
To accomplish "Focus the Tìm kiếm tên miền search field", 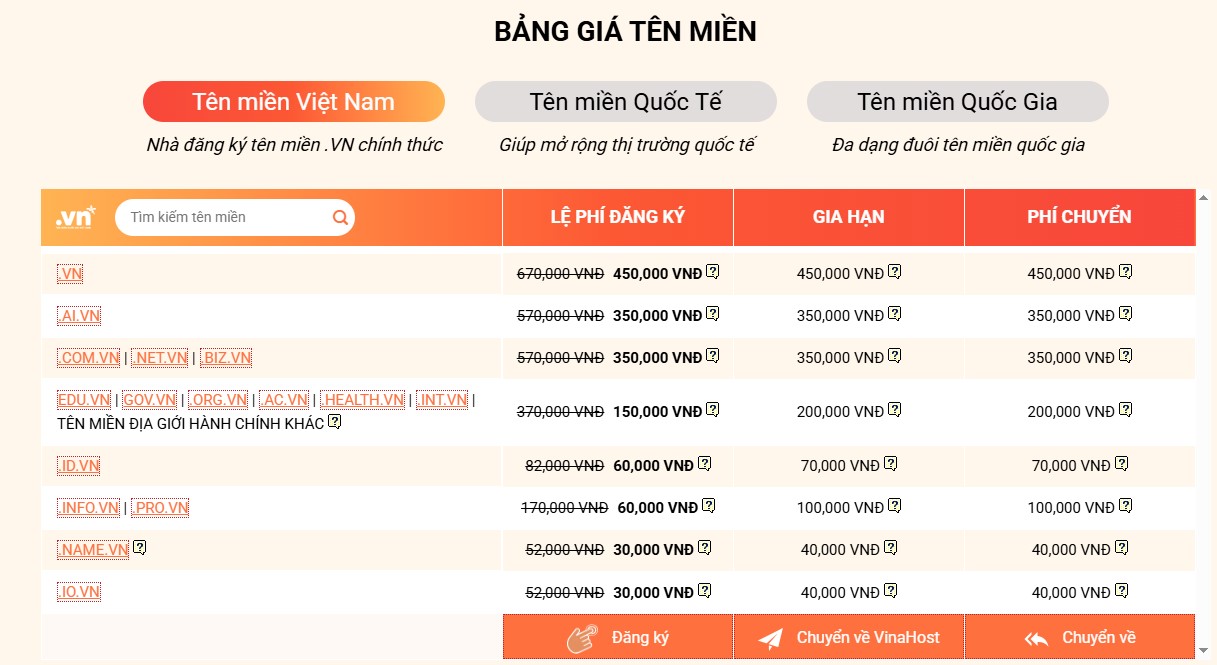I will pyautogui.click(x=225, y=217).
